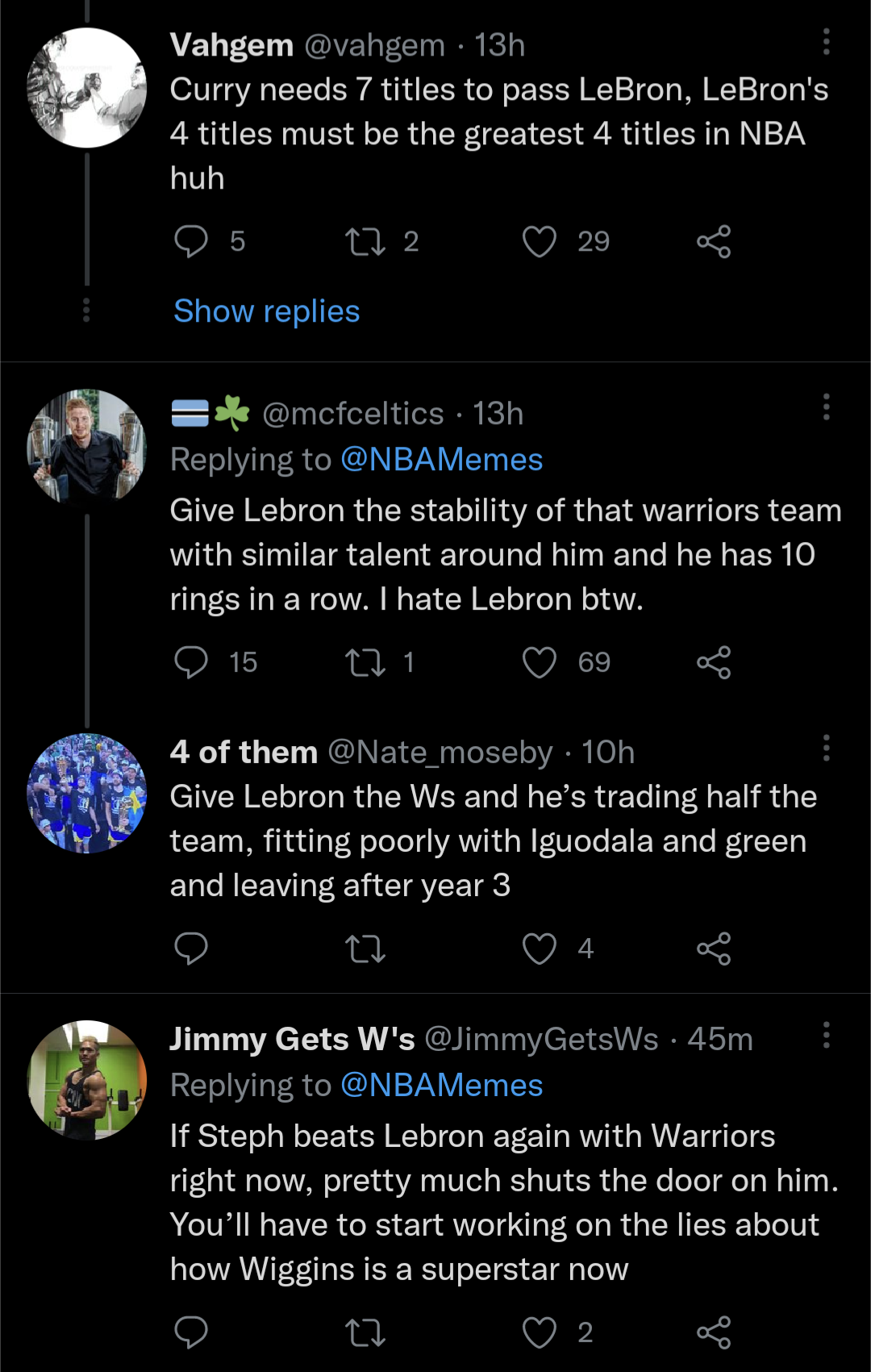The width and height of the screenshot is (871, 1372).
Task: Retweet the @Nate_moseby tweet
Action: (x=365, y=949)
